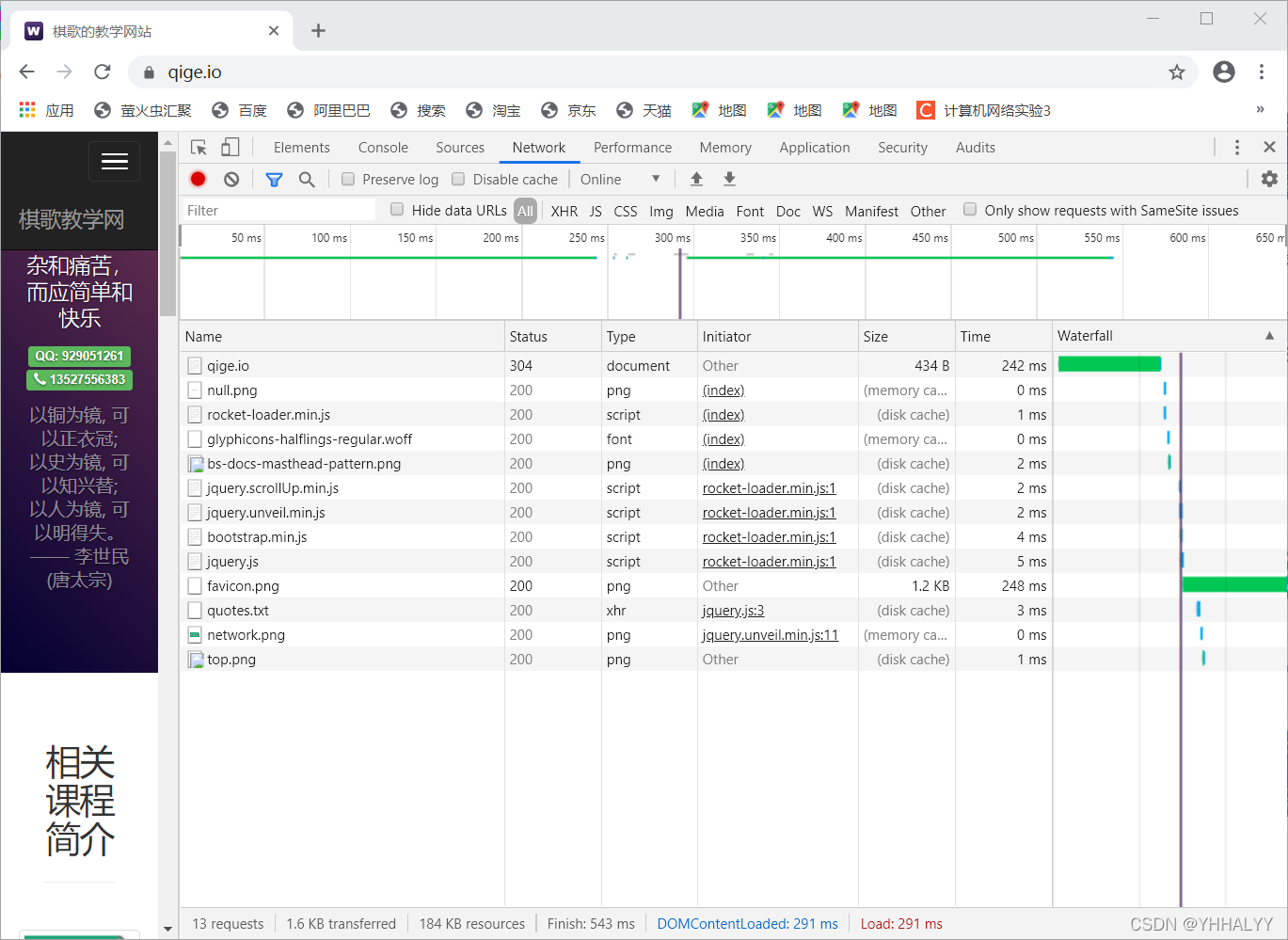Follow the jquery.js:3 initiator link
The height and width of the screenshot is (940, 1288).
pos(733,611)
